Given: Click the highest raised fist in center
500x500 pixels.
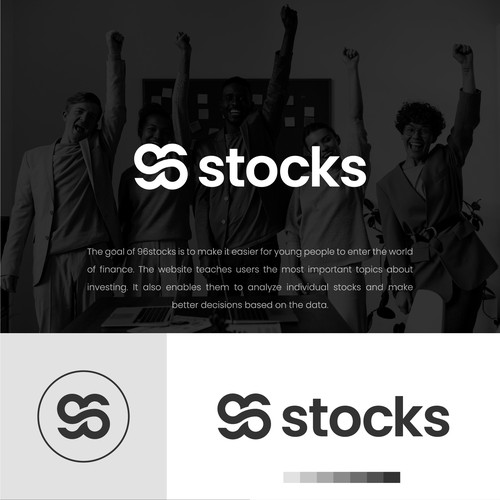Looking at the screenshot, I should (289, 17).
